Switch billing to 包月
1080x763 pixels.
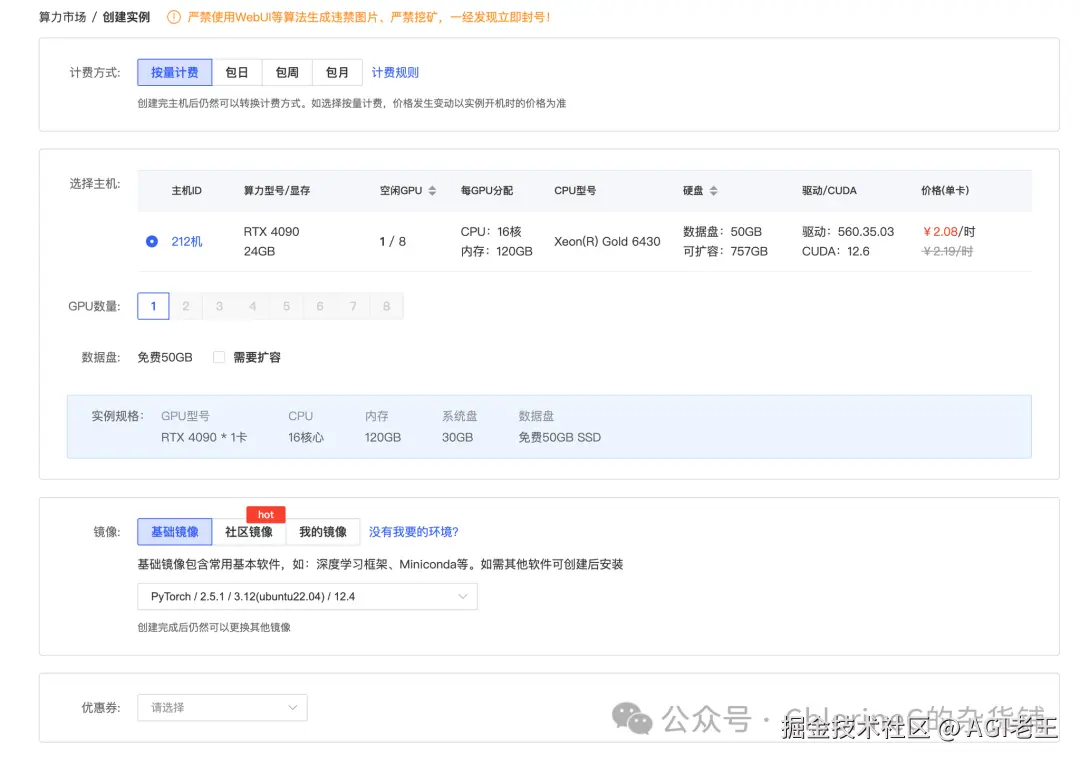point(338,72)
